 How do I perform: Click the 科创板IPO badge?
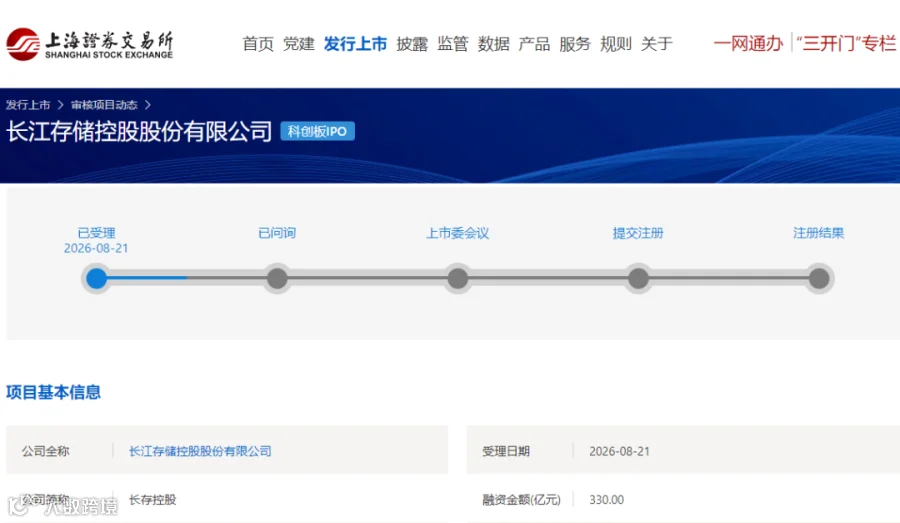tap(317, 131)
